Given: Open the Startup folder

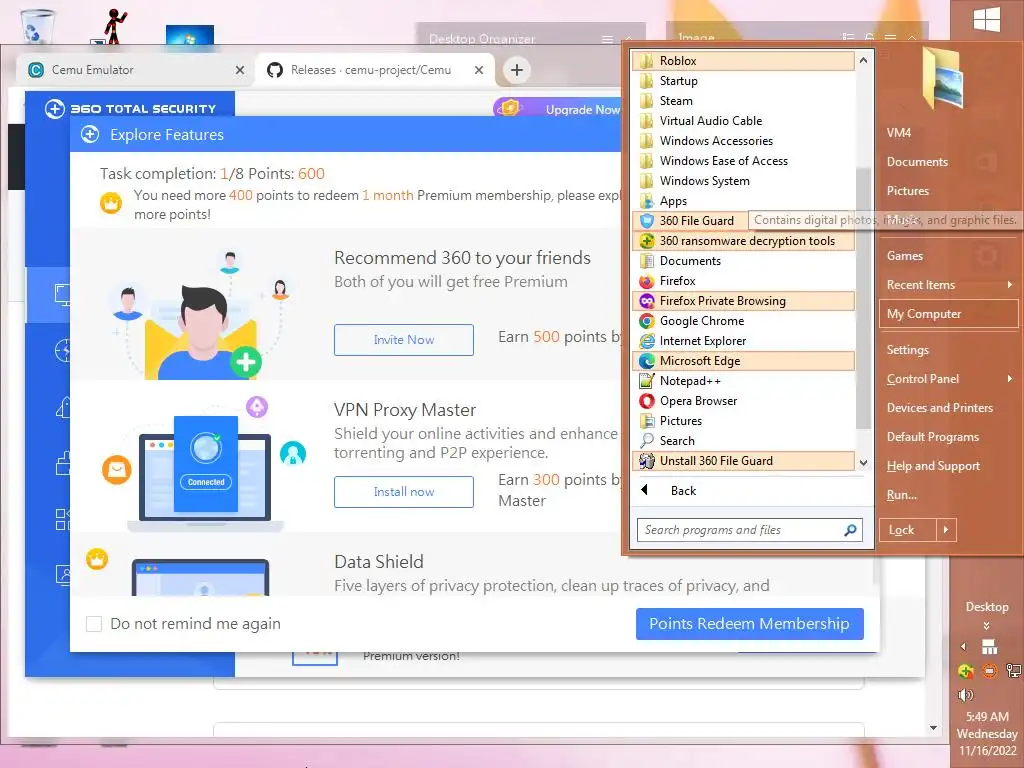Looking at the screenshot, I should [743, 81].
